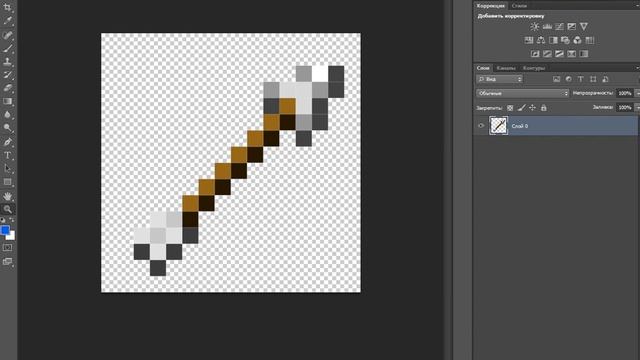The image size is (640, 360).
Task: Select the Hand tool
Action: coord(7,196)
